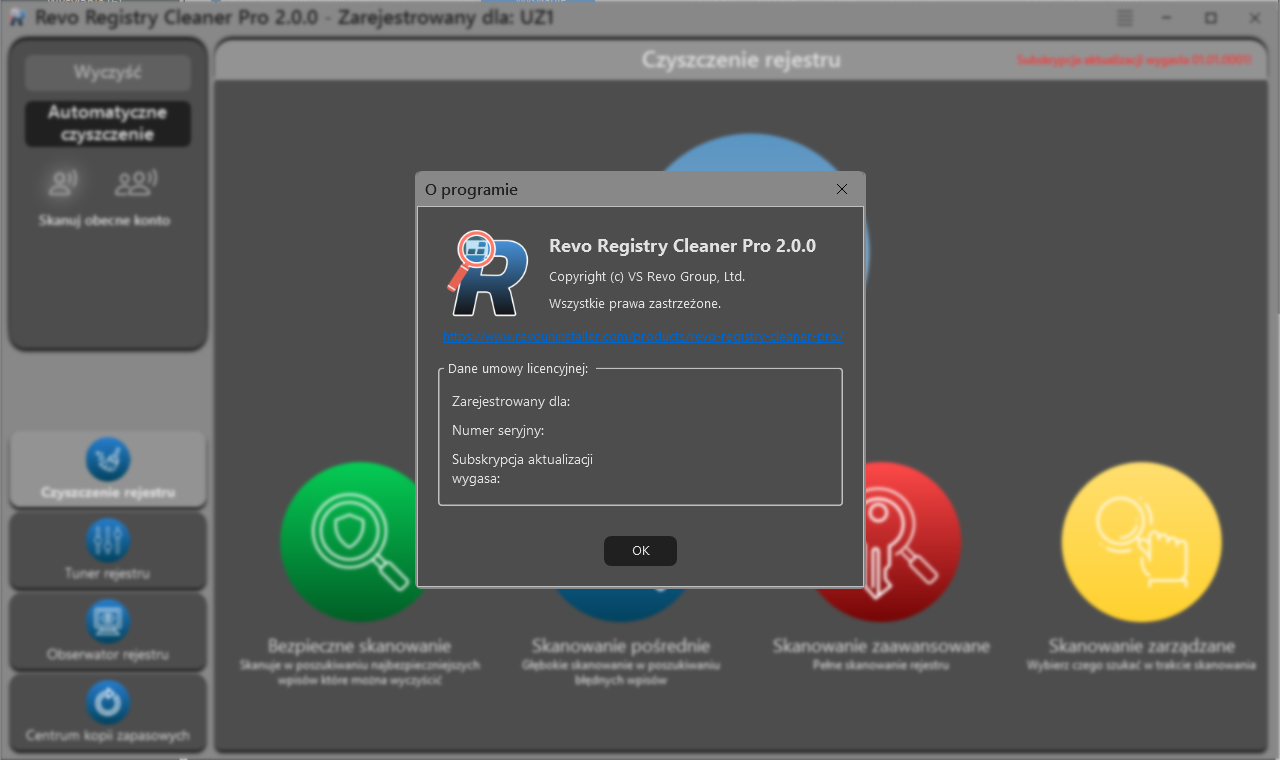The width and height of the screenshot is (1280, 760).
Task: Click the 'Wszystkie prawa zastrzeżone.' text
Action: coord(635,303)
